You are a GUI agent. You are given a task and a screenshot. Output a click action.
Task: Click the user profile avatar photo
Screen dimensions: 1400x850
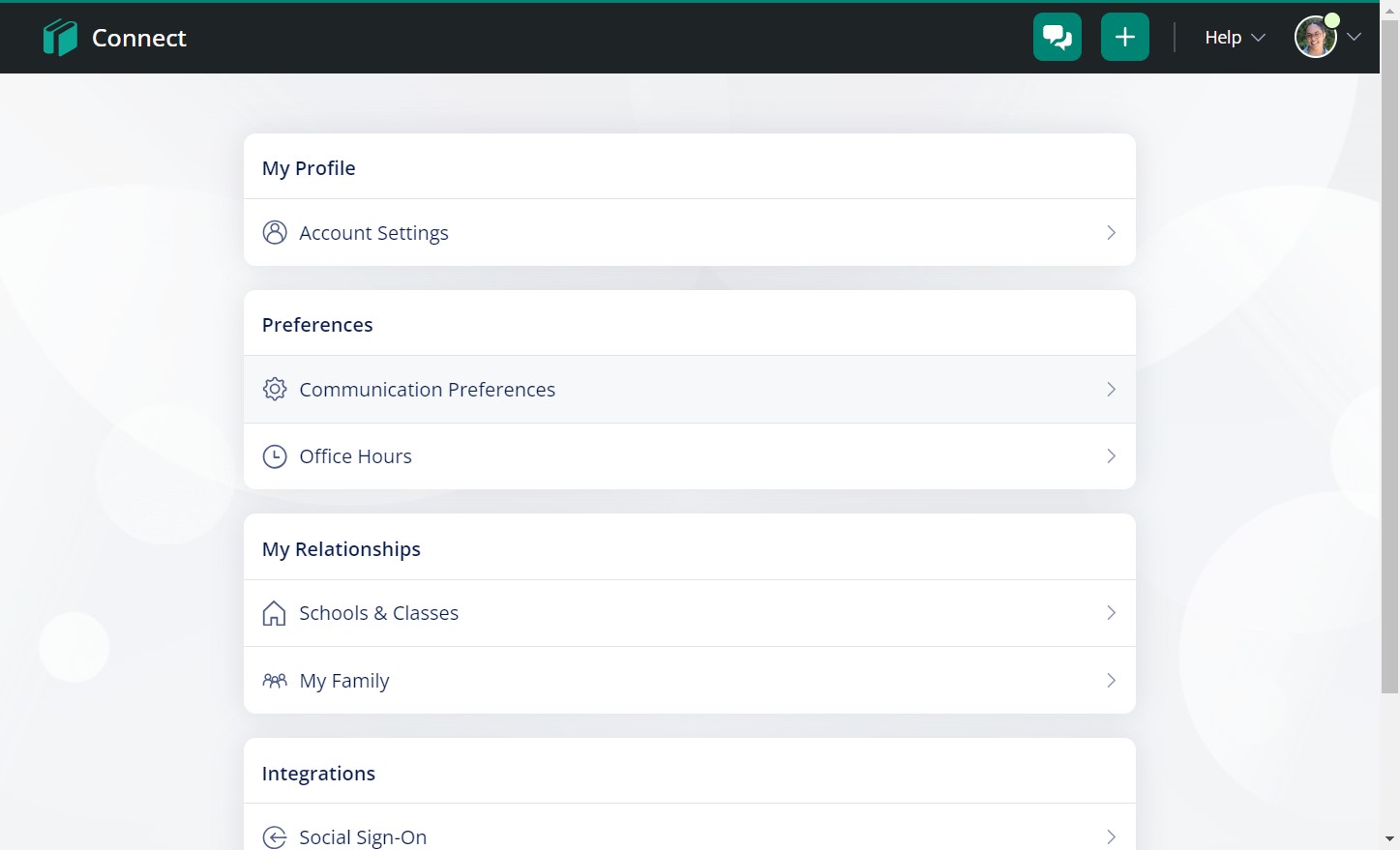click(1315, 38)
